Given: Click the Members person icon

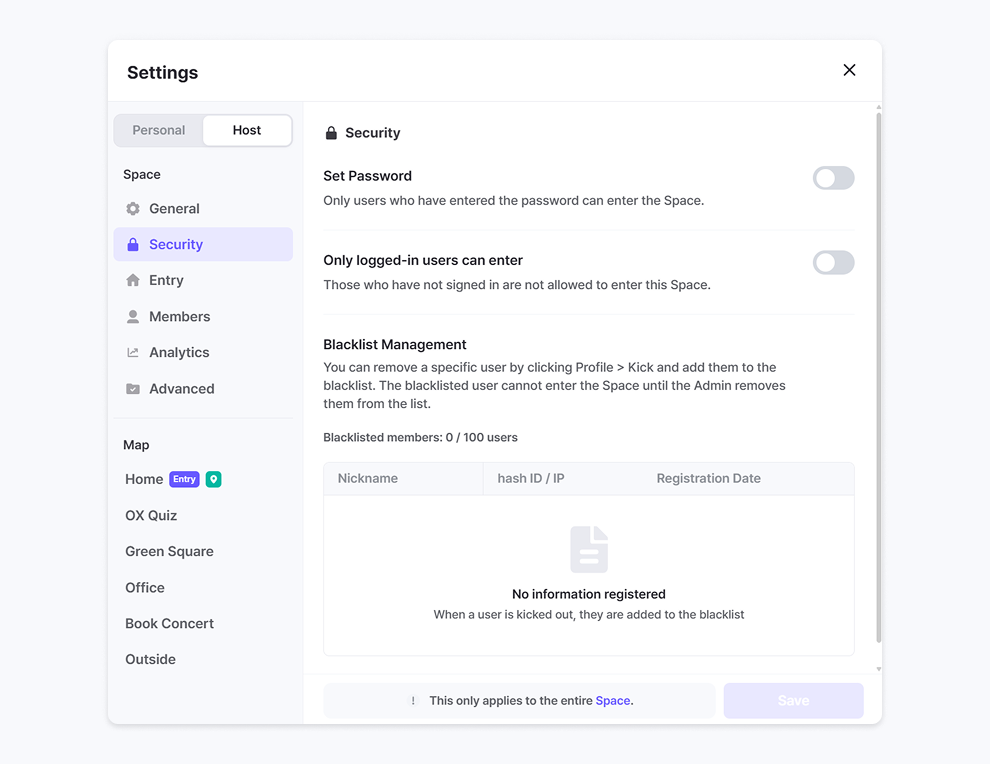Looking at the screenshot, I should pyautogui.click(x=133, y=317).
